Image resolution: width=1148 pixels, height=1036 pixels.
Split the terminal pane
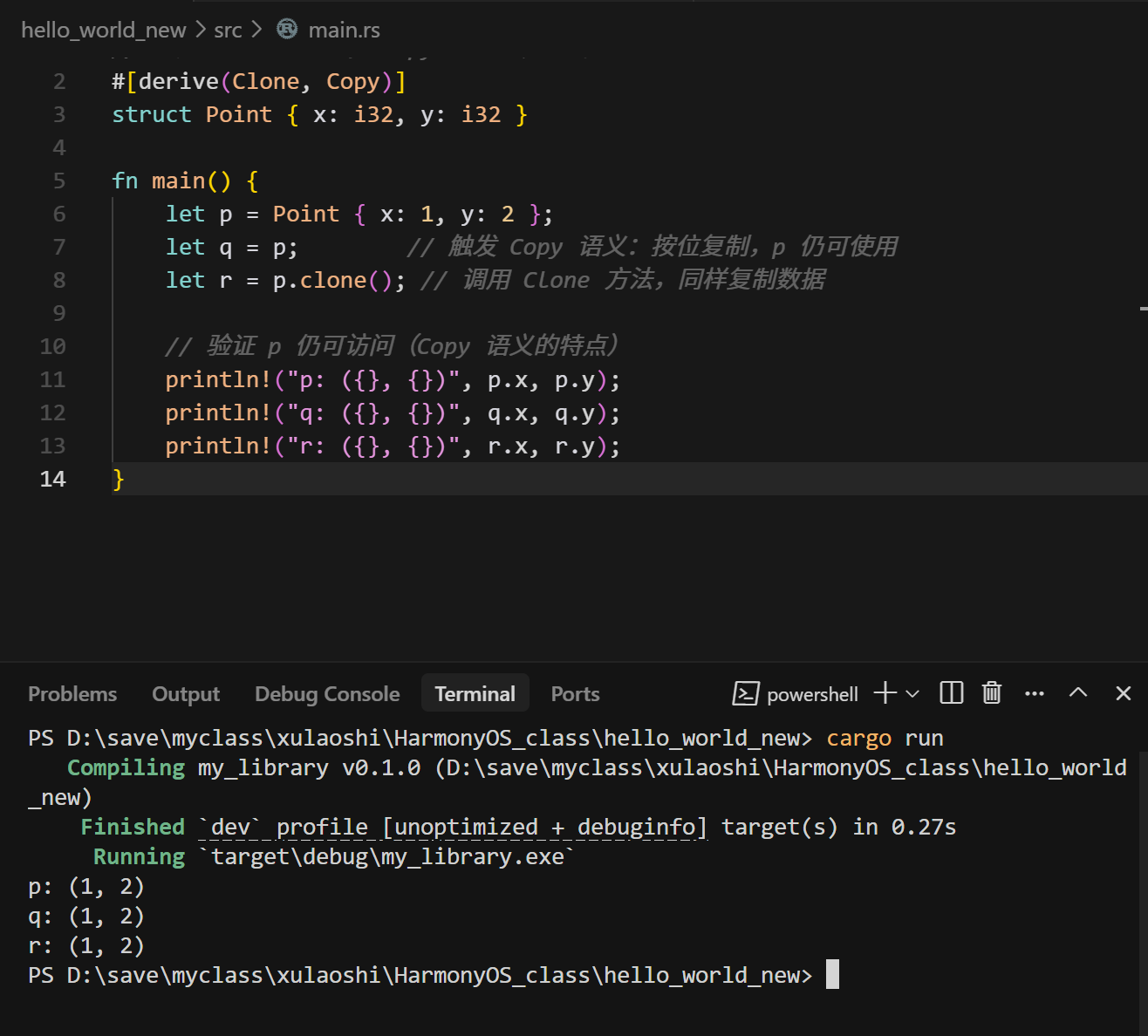click(x=952, y=693)
